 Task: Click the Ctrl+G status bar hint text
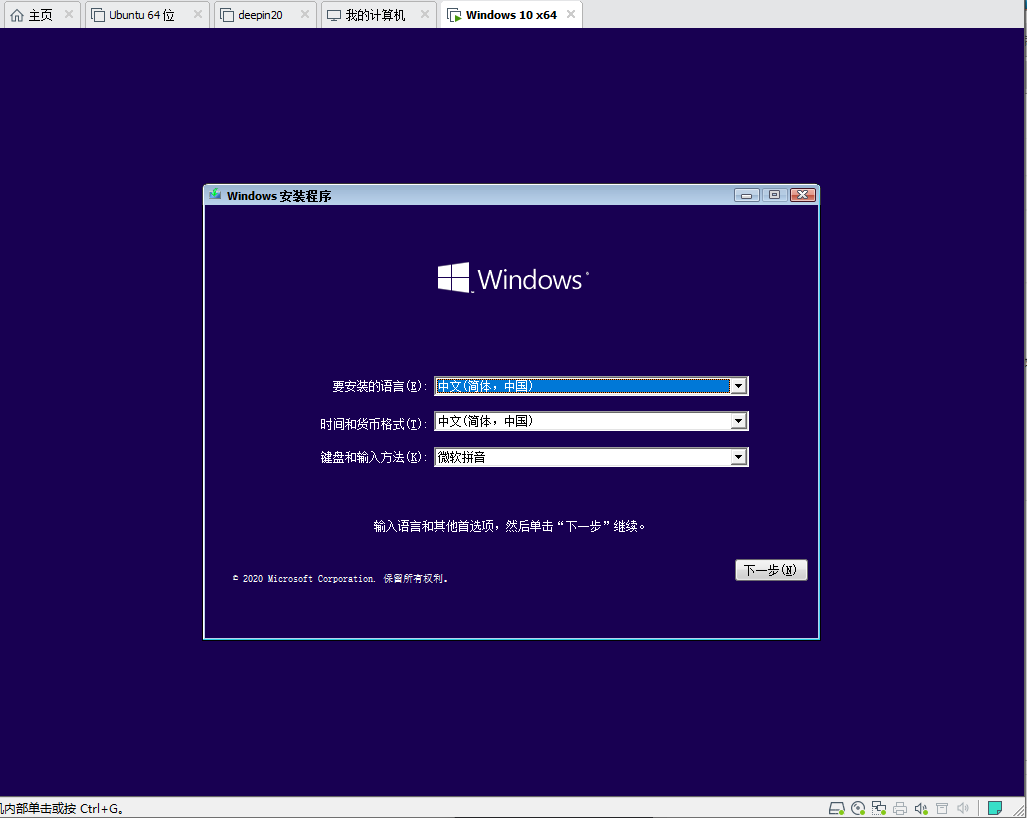(x=62, y=808)
